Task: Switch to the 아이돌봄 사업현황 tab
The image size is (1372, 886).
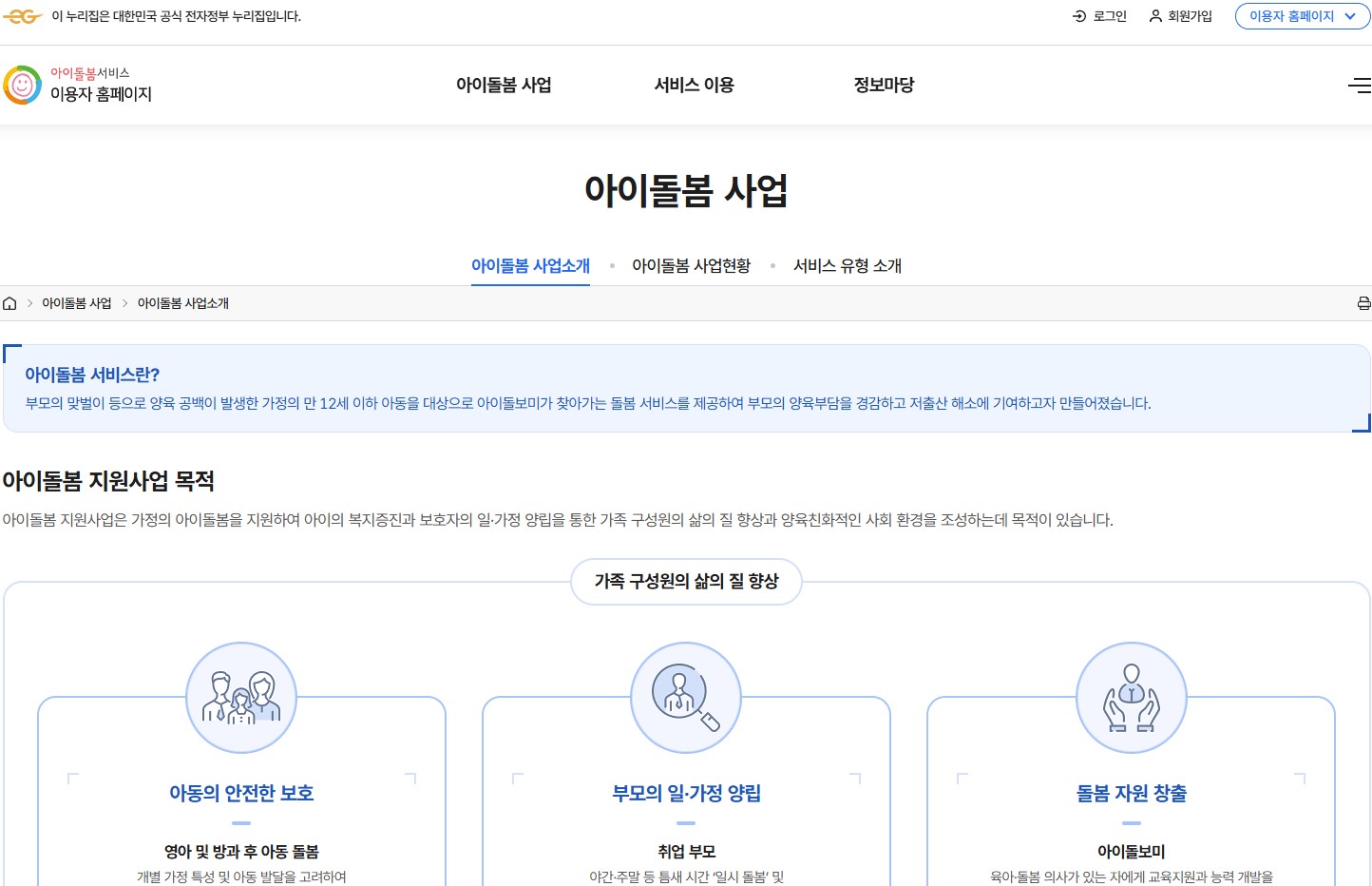Action: point(691,265)
